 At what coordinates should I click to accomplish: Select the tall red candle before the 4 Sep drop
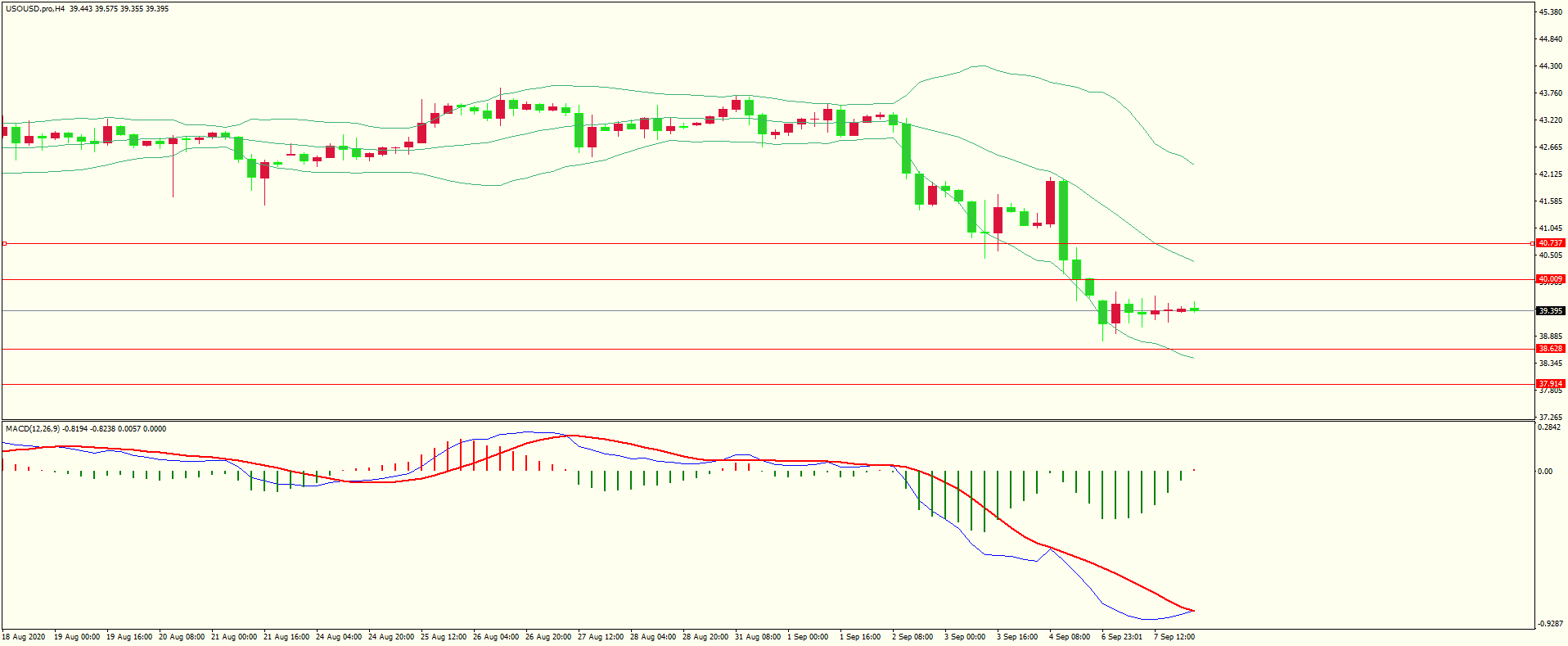click(x=1050, y=201)
